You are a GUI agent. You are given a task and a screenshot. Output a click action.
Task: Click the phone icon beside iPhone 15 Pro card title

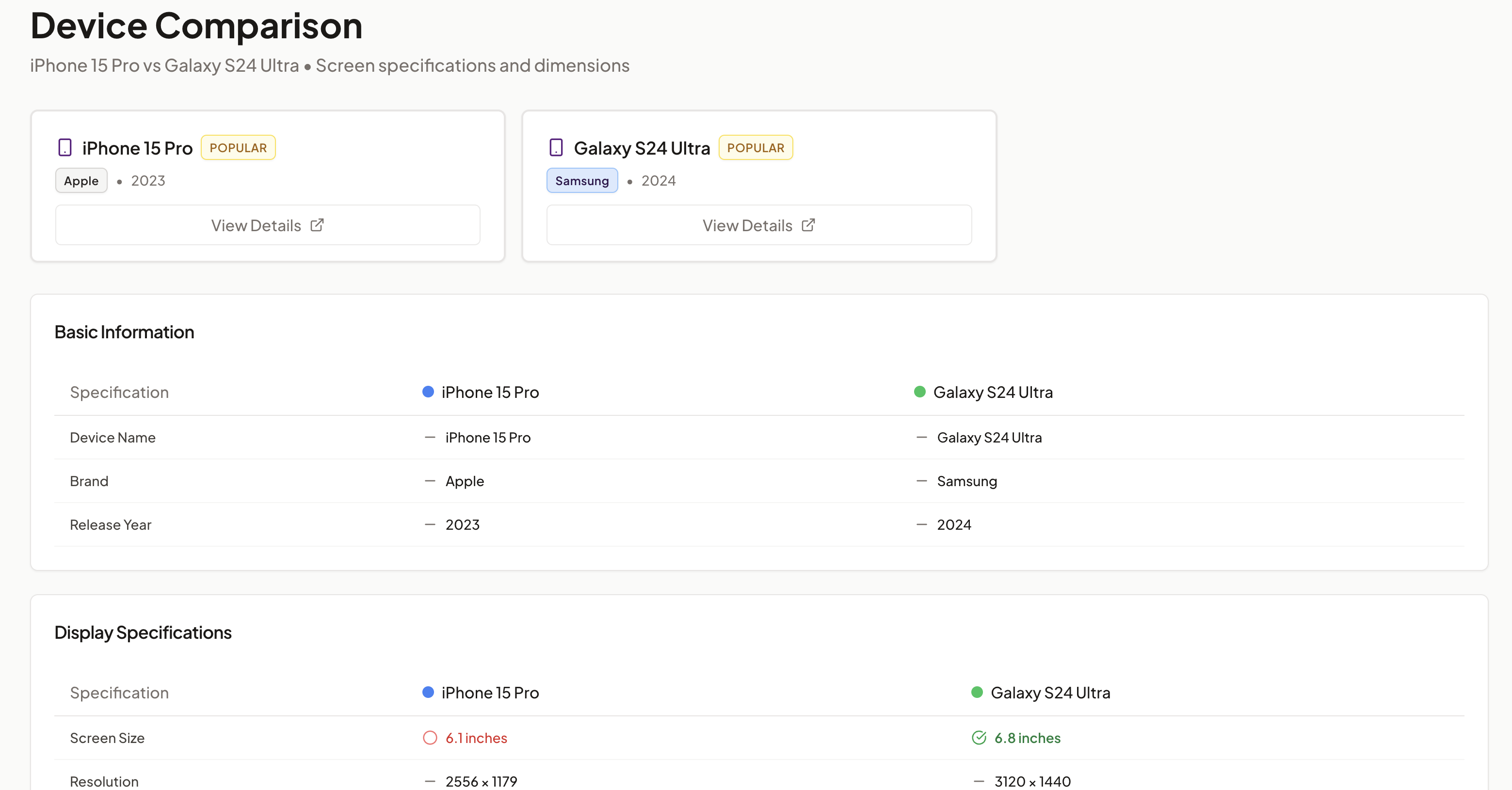click(x=65, y=147)
